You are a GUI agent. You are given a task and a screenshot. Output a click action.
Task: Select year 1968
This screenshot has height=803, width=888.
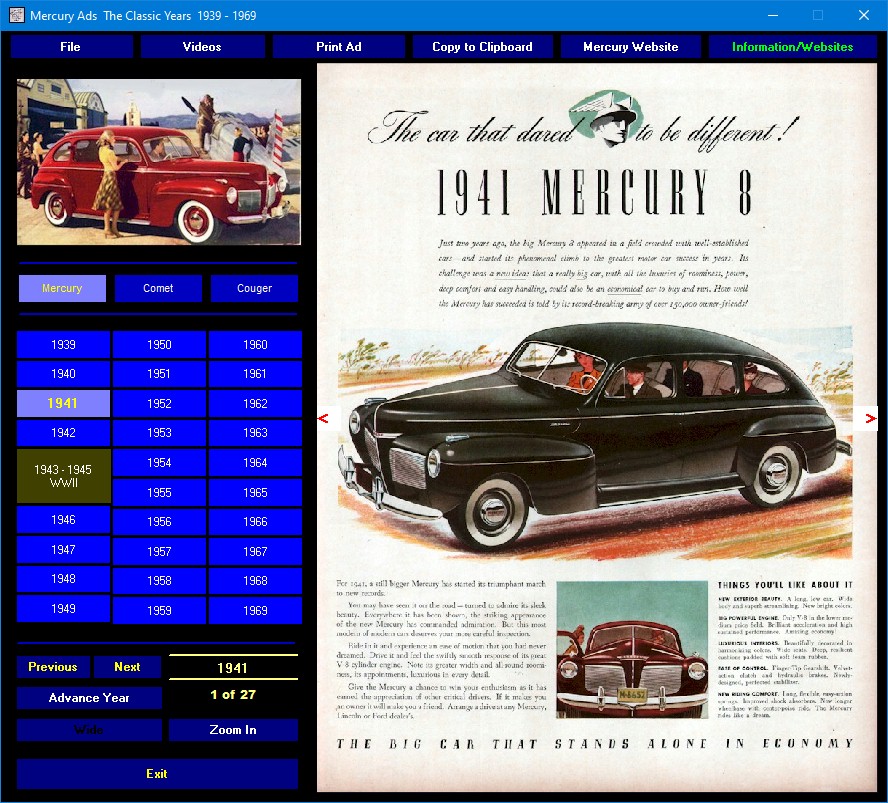click(x=255, y=580)
